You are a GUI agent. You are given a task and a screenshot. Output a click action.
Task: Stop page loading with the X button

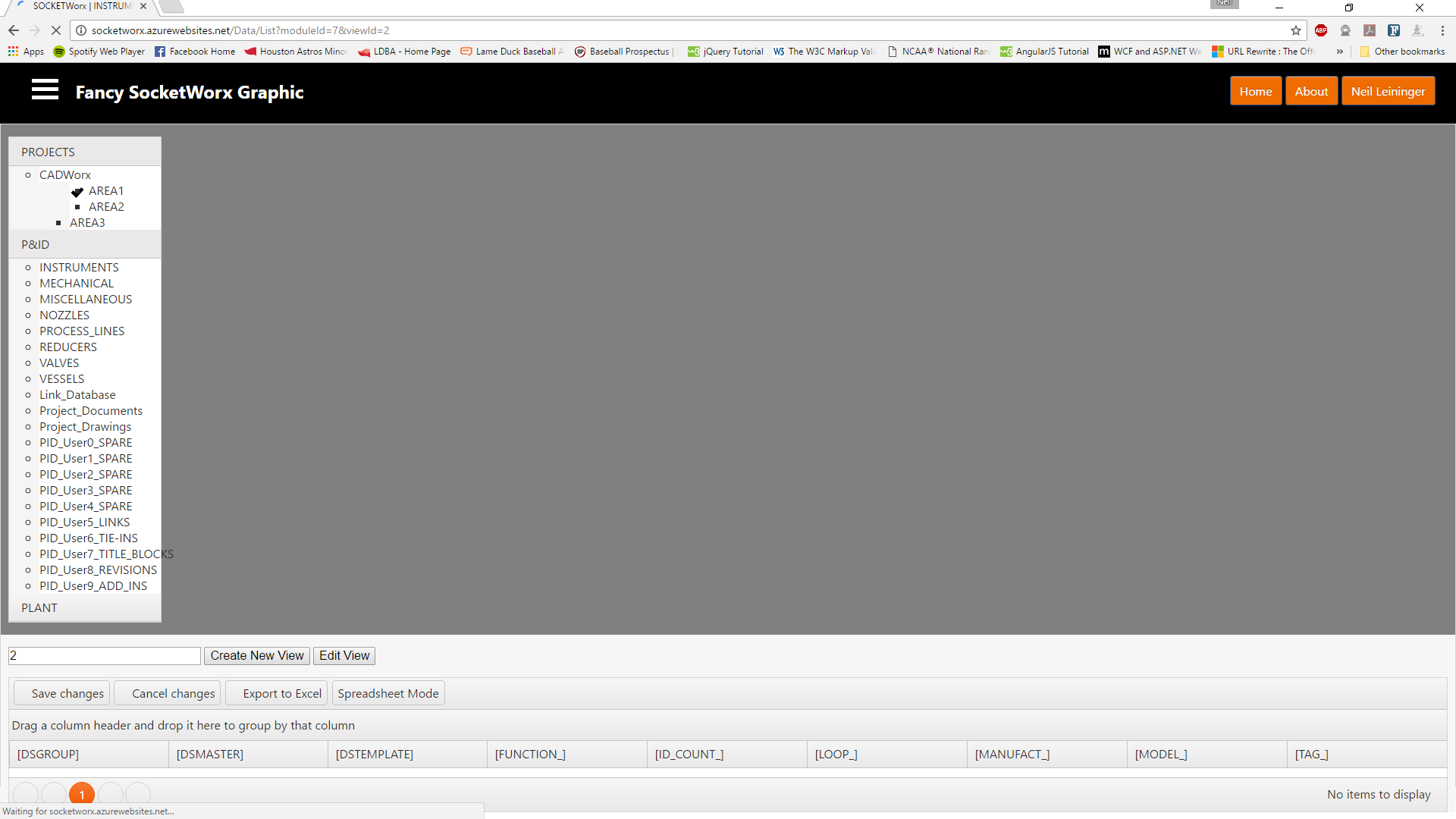[56, 30]
